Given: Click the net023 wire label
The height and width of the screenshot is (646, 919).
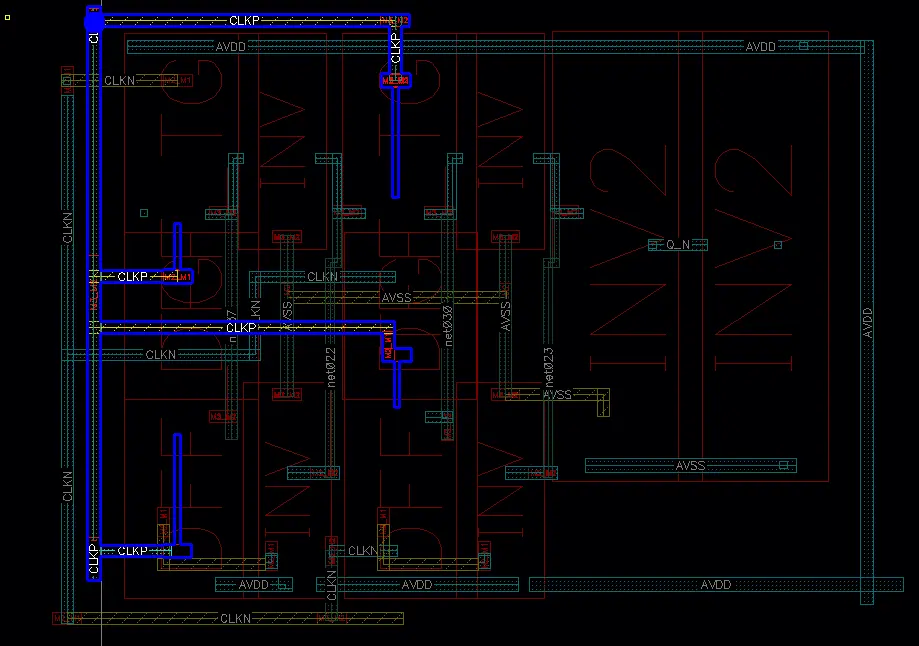Looking at the screenshot, I should click(x=549, y=368).
